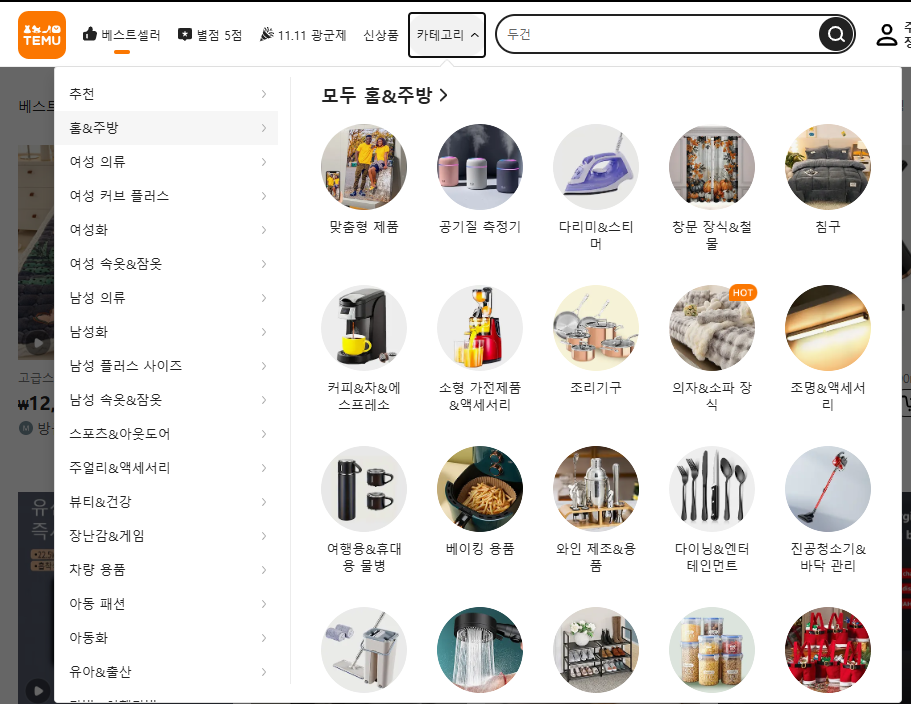Open 와인 제조&용품 shaker image
911x704 pixels.
click(596, 489)
